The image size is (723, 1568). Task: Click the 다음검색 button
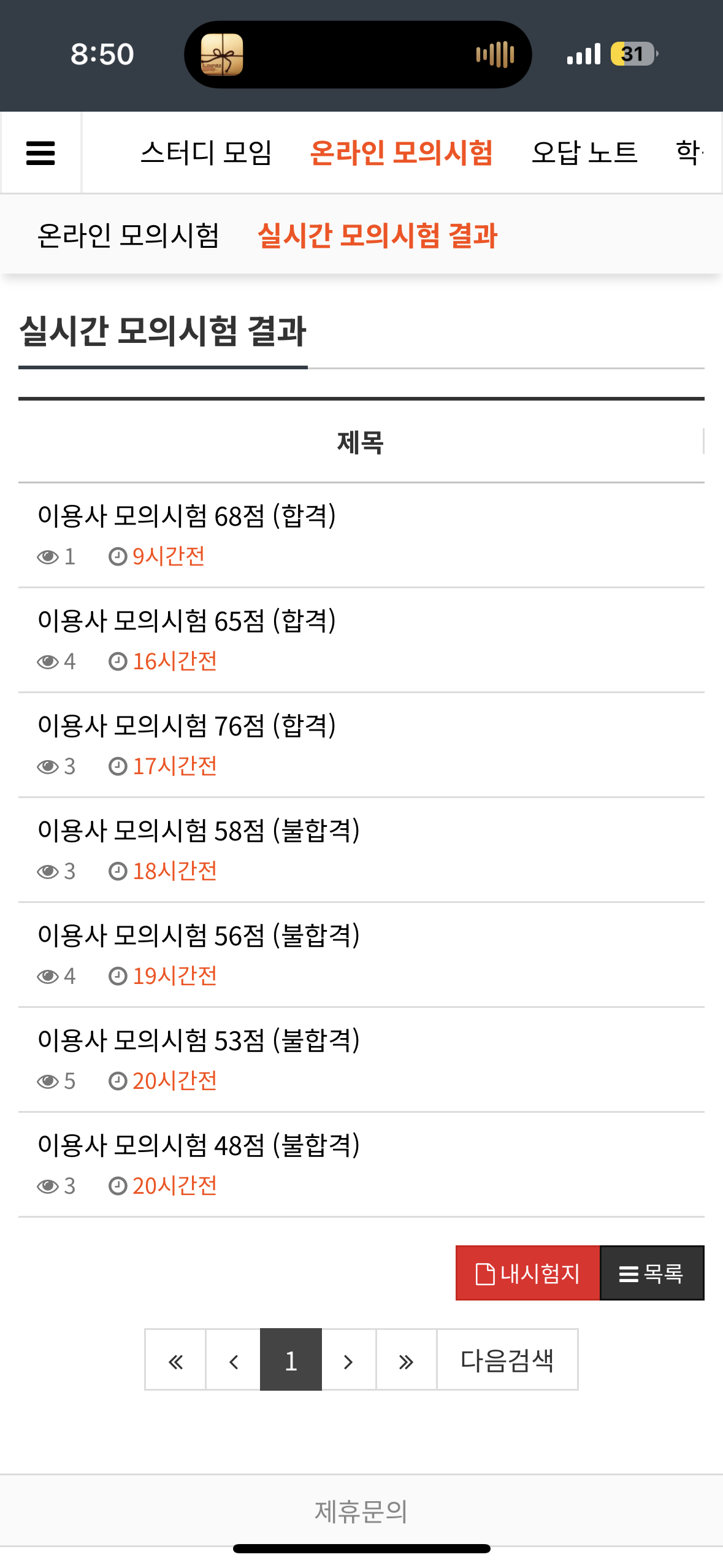pos(507,1361)
